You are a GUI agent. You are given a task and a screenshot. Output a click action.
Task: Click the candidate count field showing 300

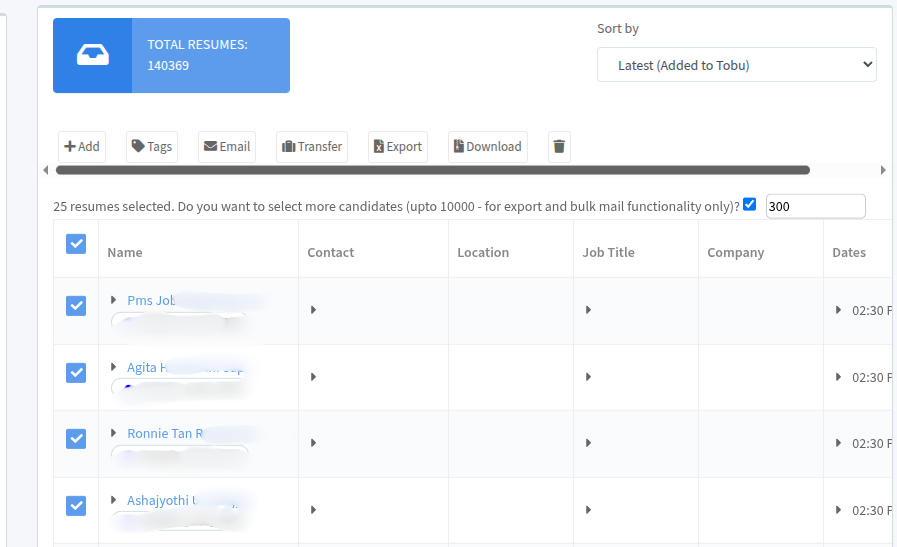pos(815,206)
